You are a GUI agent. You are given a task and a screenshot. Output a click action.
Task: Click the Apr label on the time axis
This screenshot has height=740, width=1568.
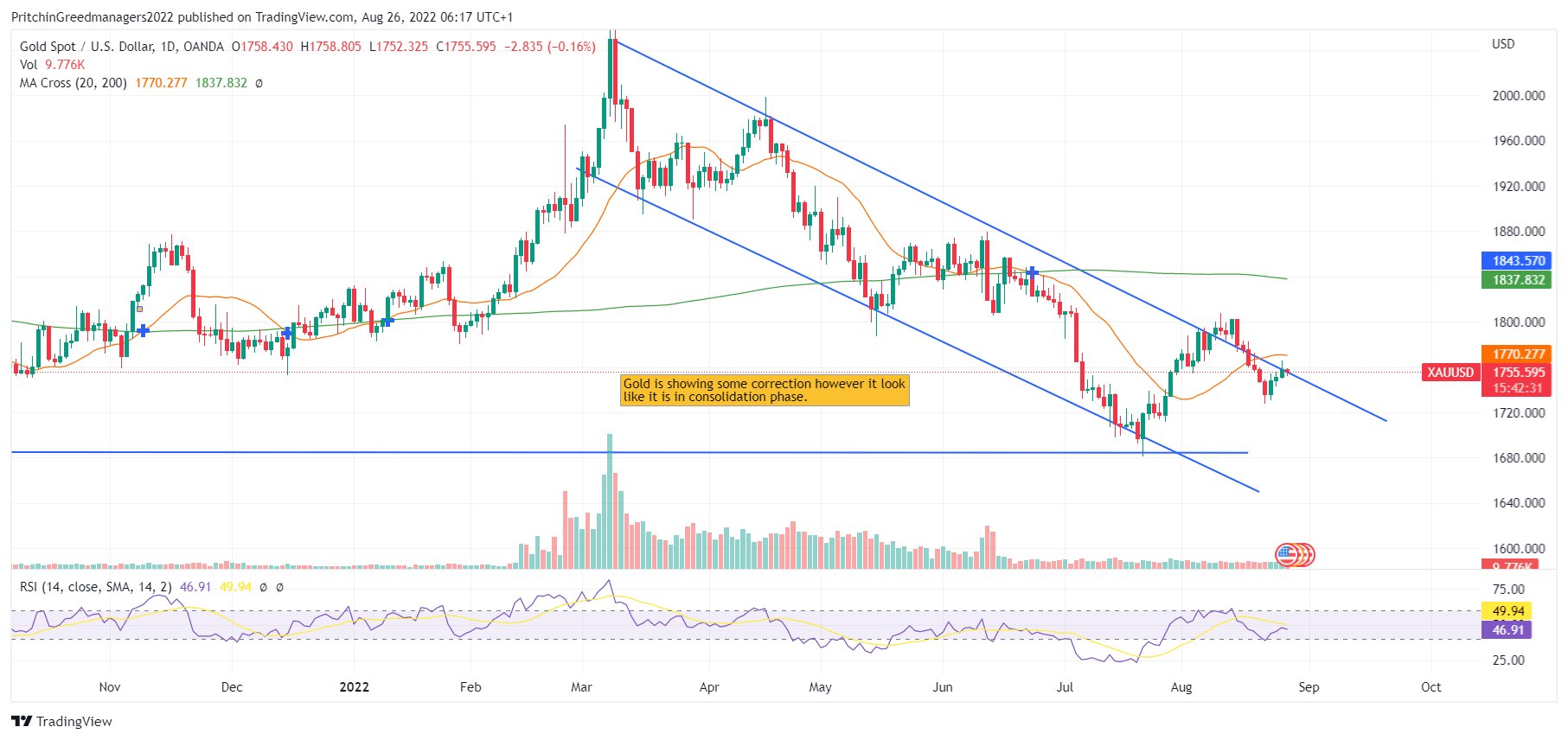709,687
